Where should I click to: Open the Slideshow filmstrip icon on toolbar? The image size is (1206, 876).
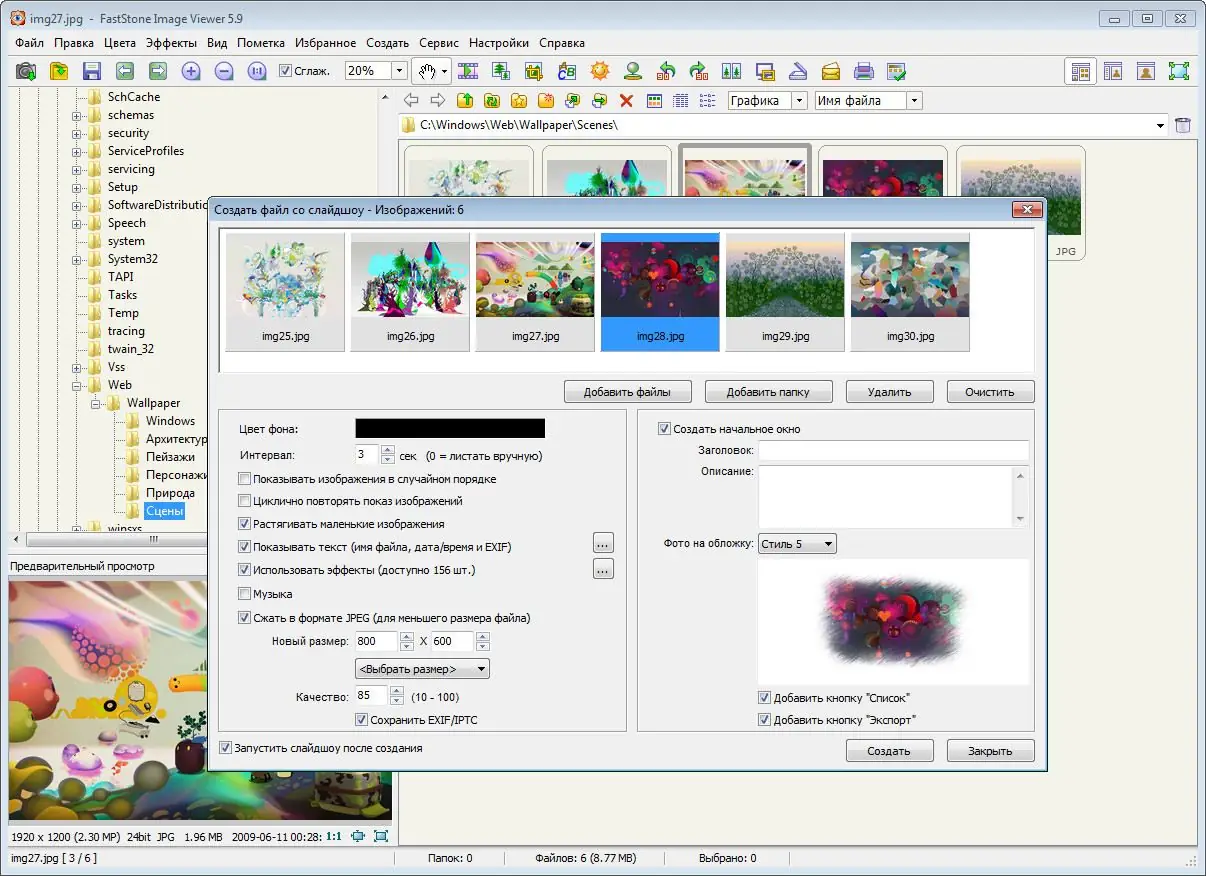click(x=467, y=71)
